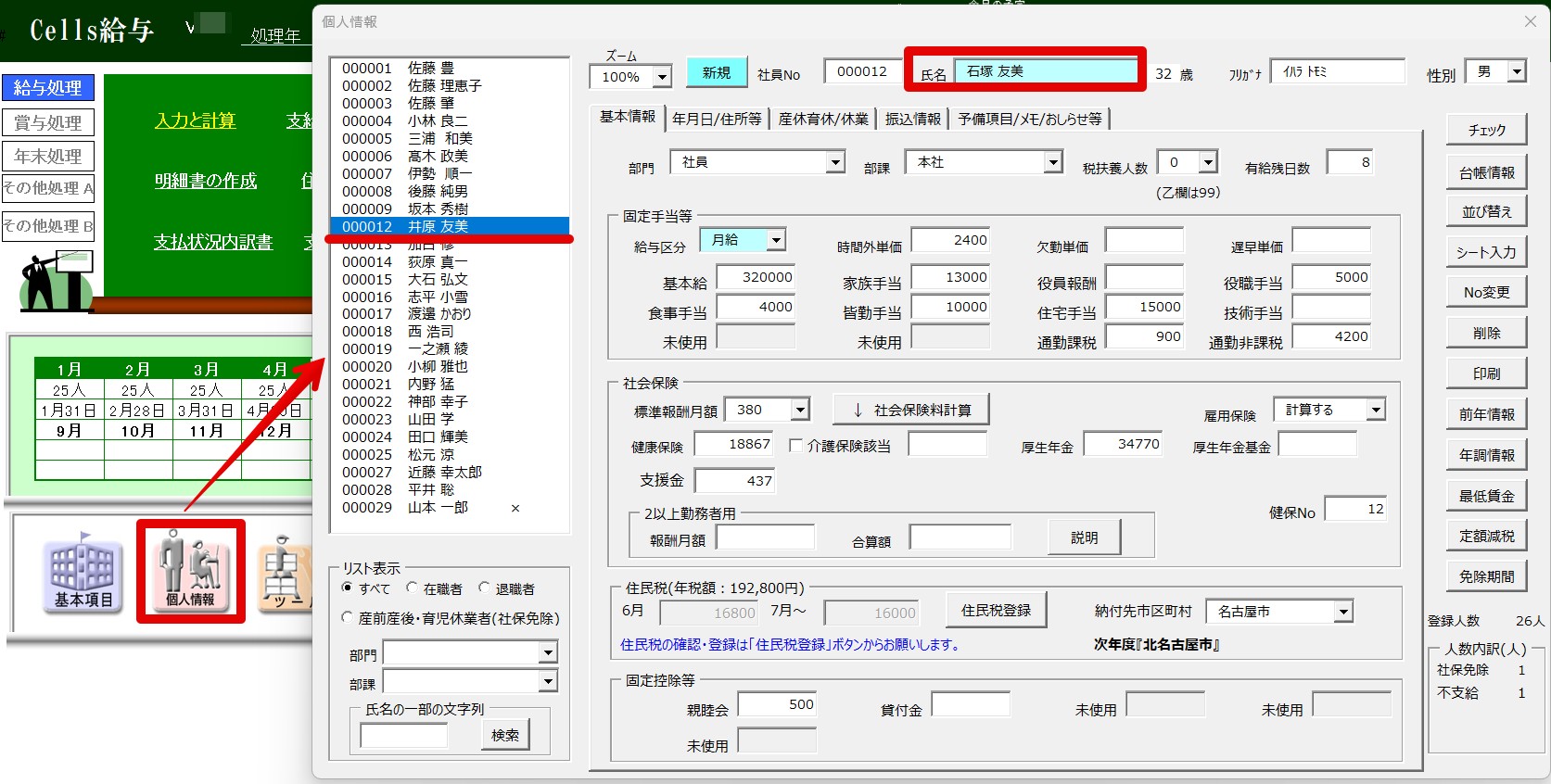The width and height of the screenshot is (1551, 784).
Task: Open the 基本項目 building icon
Action: pyautogui.click(x=83, y=571)
